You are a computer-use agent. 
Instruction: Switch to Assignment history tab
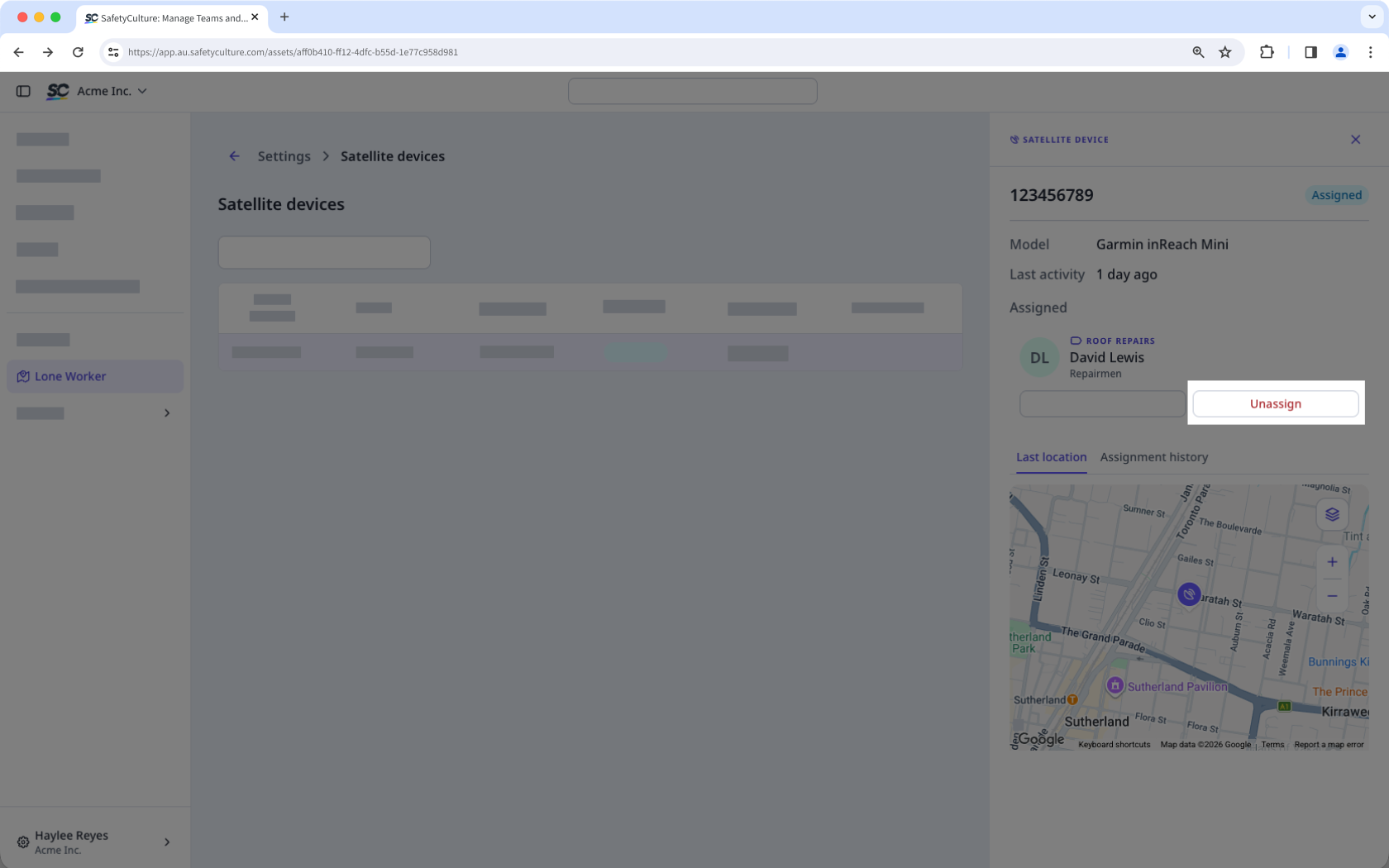point(1153,457)
